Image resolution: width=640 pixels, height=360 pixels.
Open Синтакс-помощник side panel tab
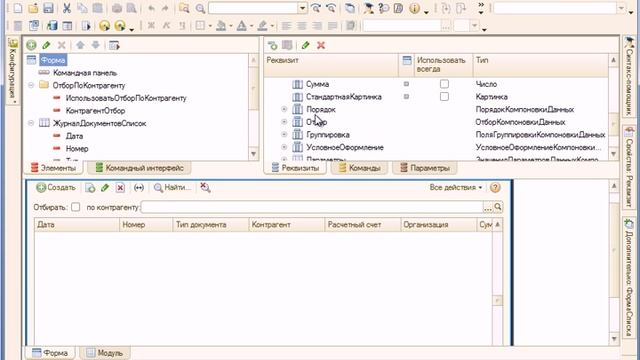[x=629, y=77]
